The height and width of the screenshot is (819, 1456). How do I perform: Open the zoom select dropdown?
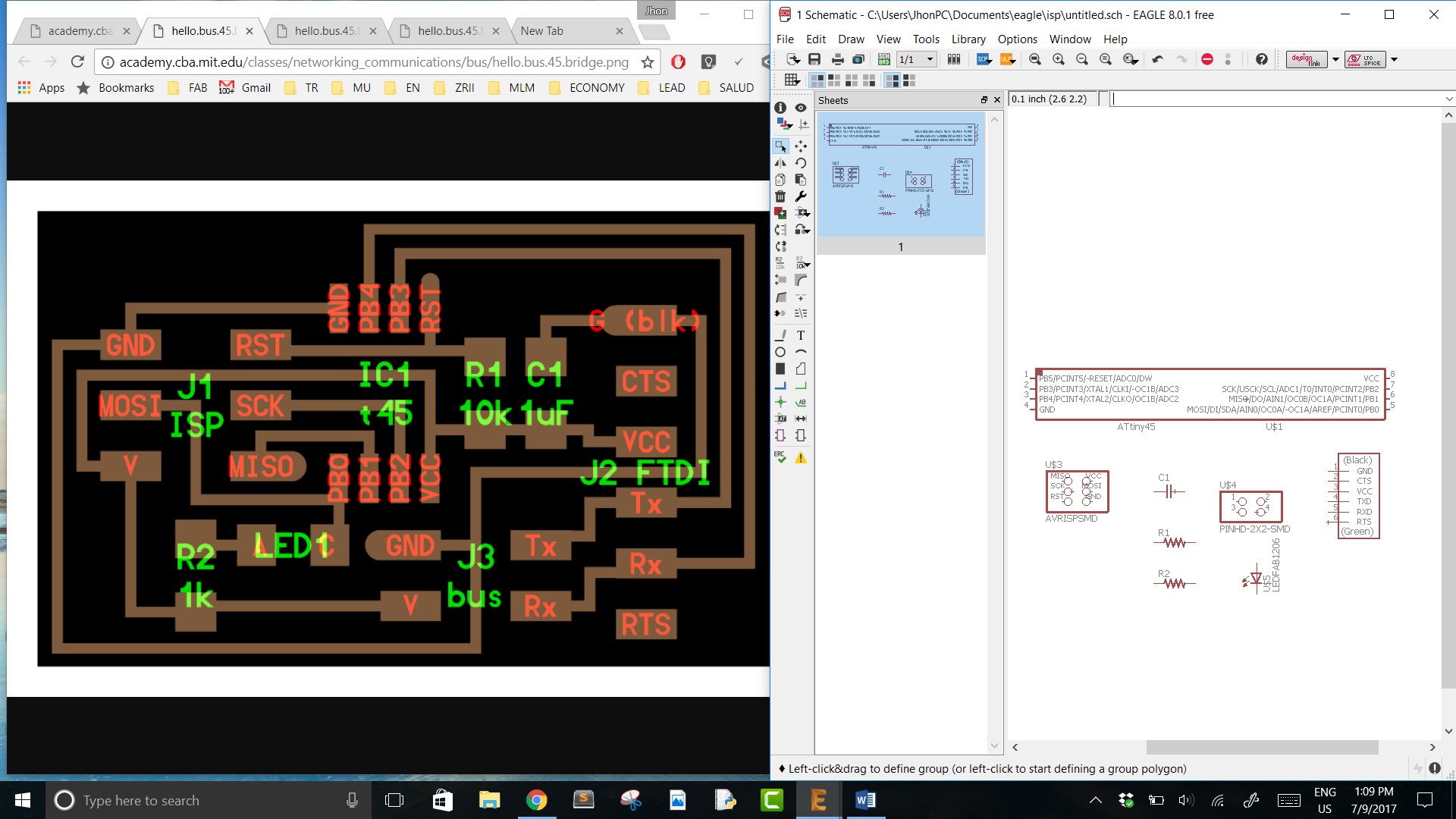coord(1130,59)
